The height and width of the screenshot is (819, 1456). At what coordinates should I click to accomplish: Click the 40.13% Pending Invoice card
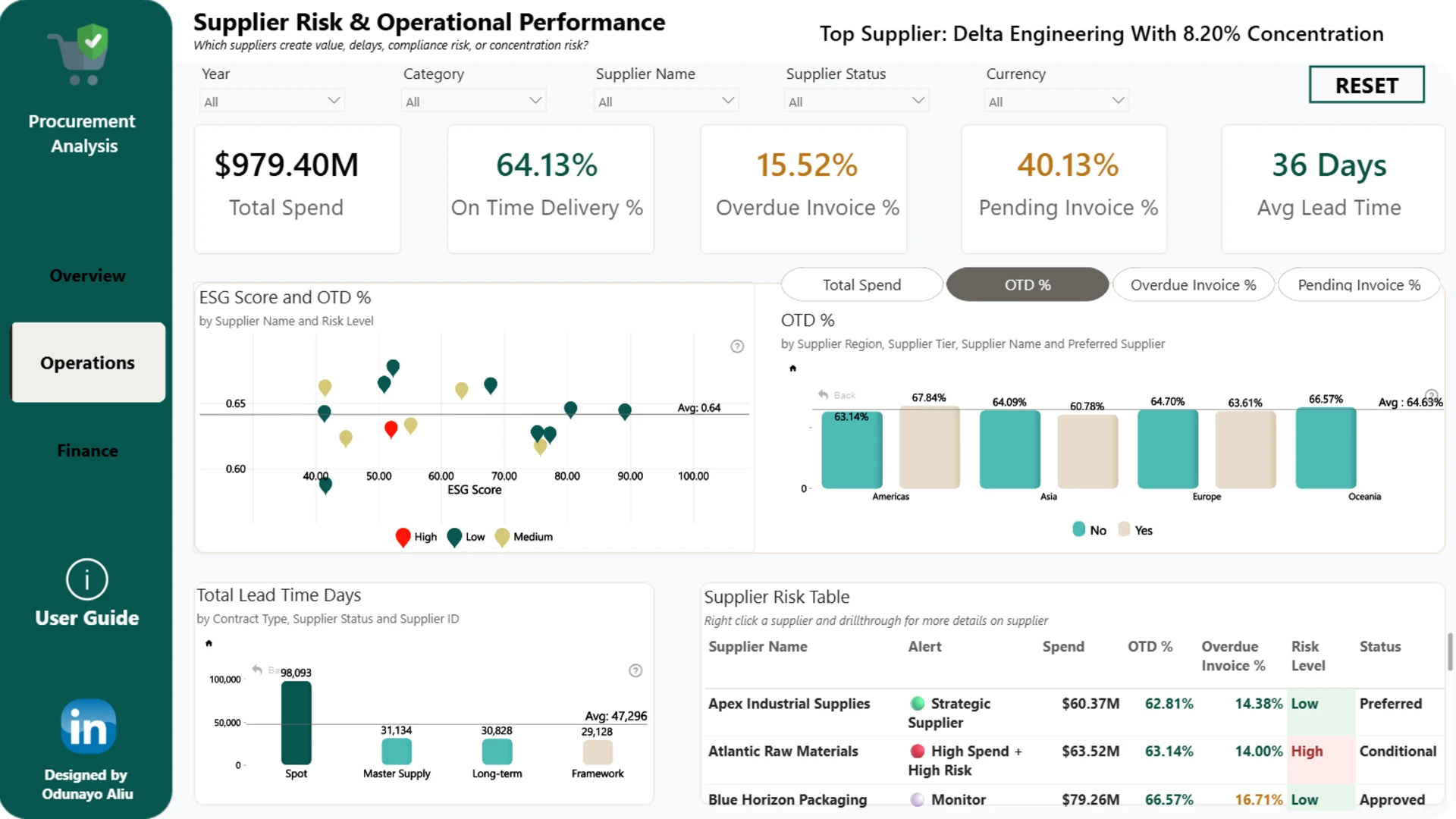[1064, 189]
